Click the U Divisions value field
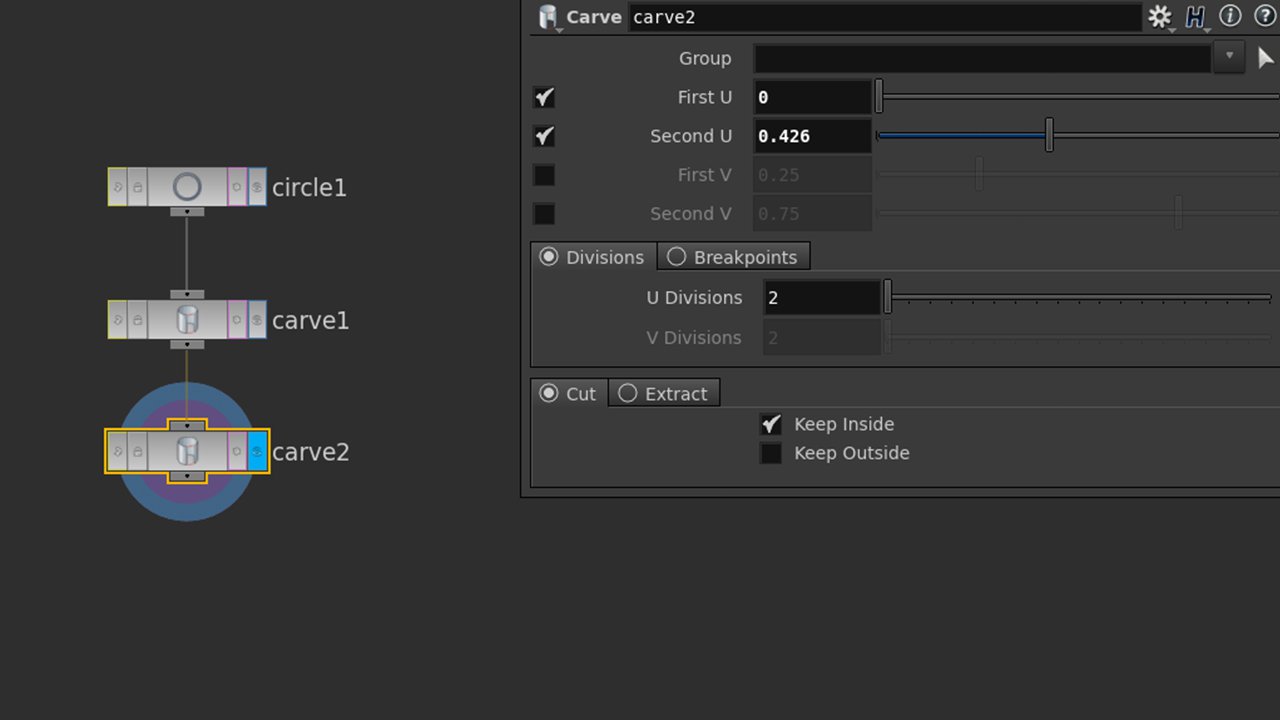The width and height of the screenshot is (1280, 720). pyautogui.click(x=822, y=297)
